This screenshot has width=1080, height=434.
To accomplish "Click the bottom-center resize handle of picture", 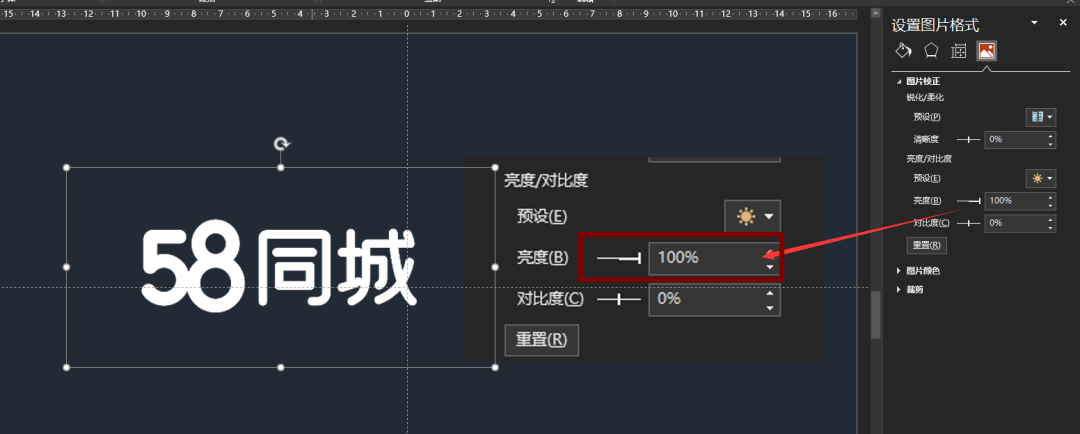I will click(281, 367).
